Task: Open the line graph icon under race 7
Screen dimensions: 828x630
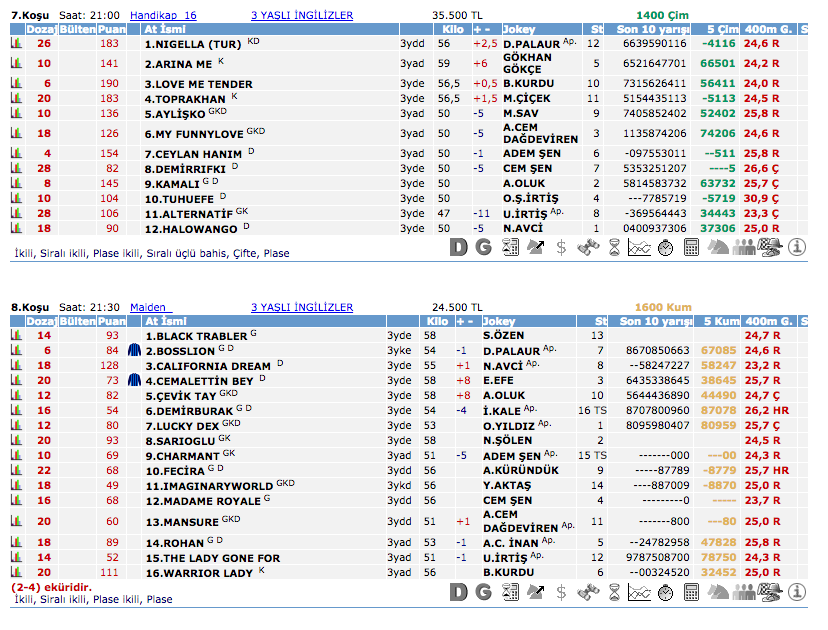Action: [x=639, y=246]
